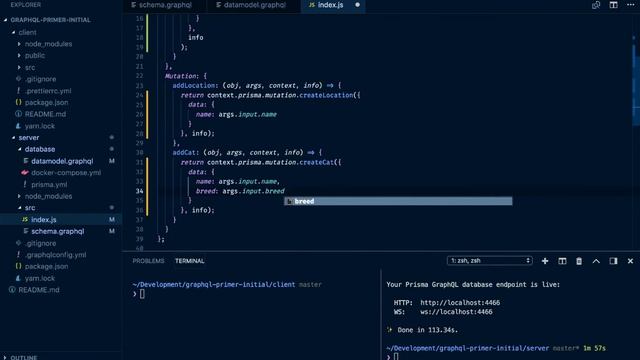Image resolution: width=640 pixels, height=360 pixels.
Task: Expand the public folder
Action: click(35, 56)
